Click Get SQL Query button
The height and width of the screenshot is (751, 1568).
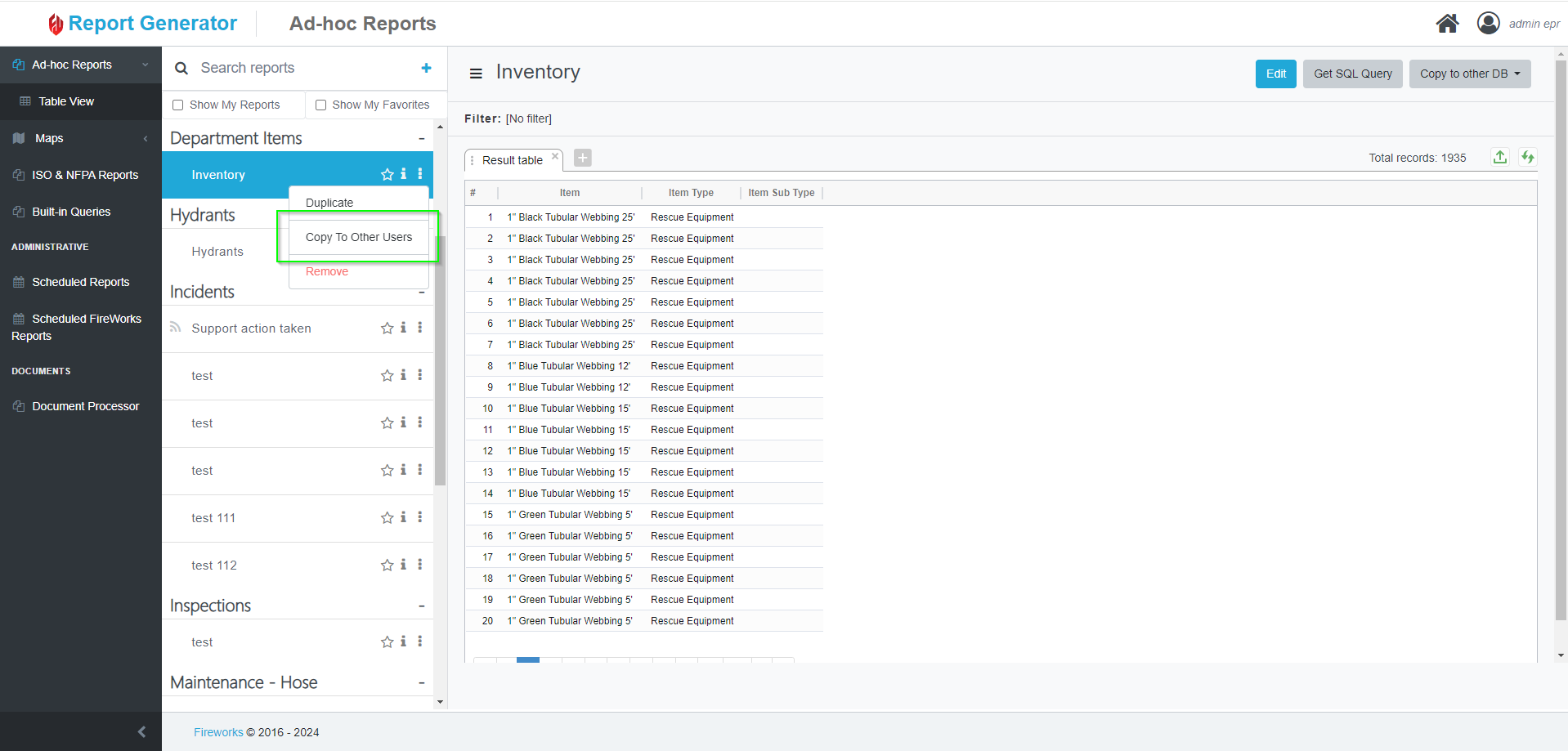pyautogui.click(x=1352, y=74)
